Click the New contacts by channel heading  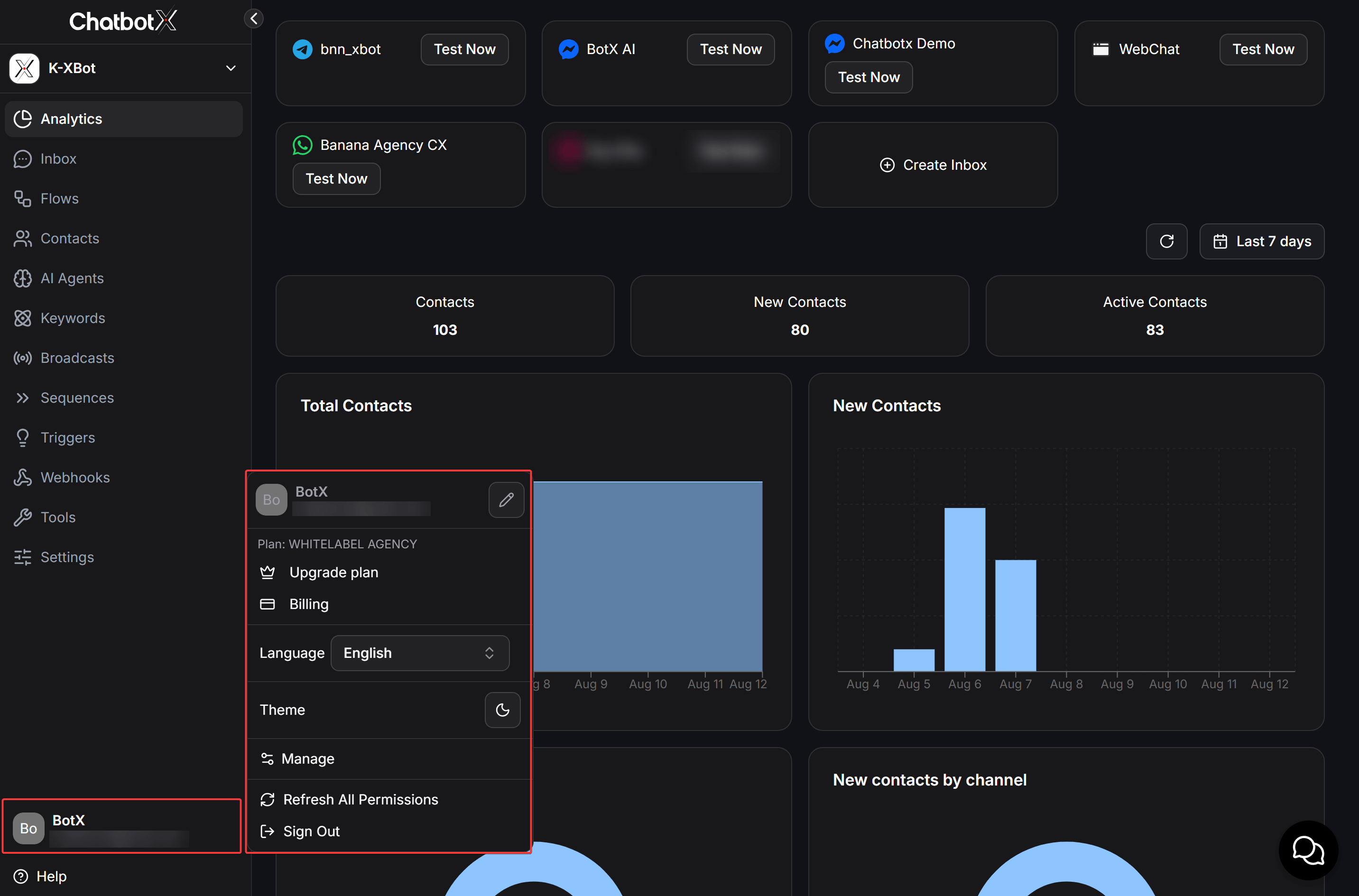[930, 780]
